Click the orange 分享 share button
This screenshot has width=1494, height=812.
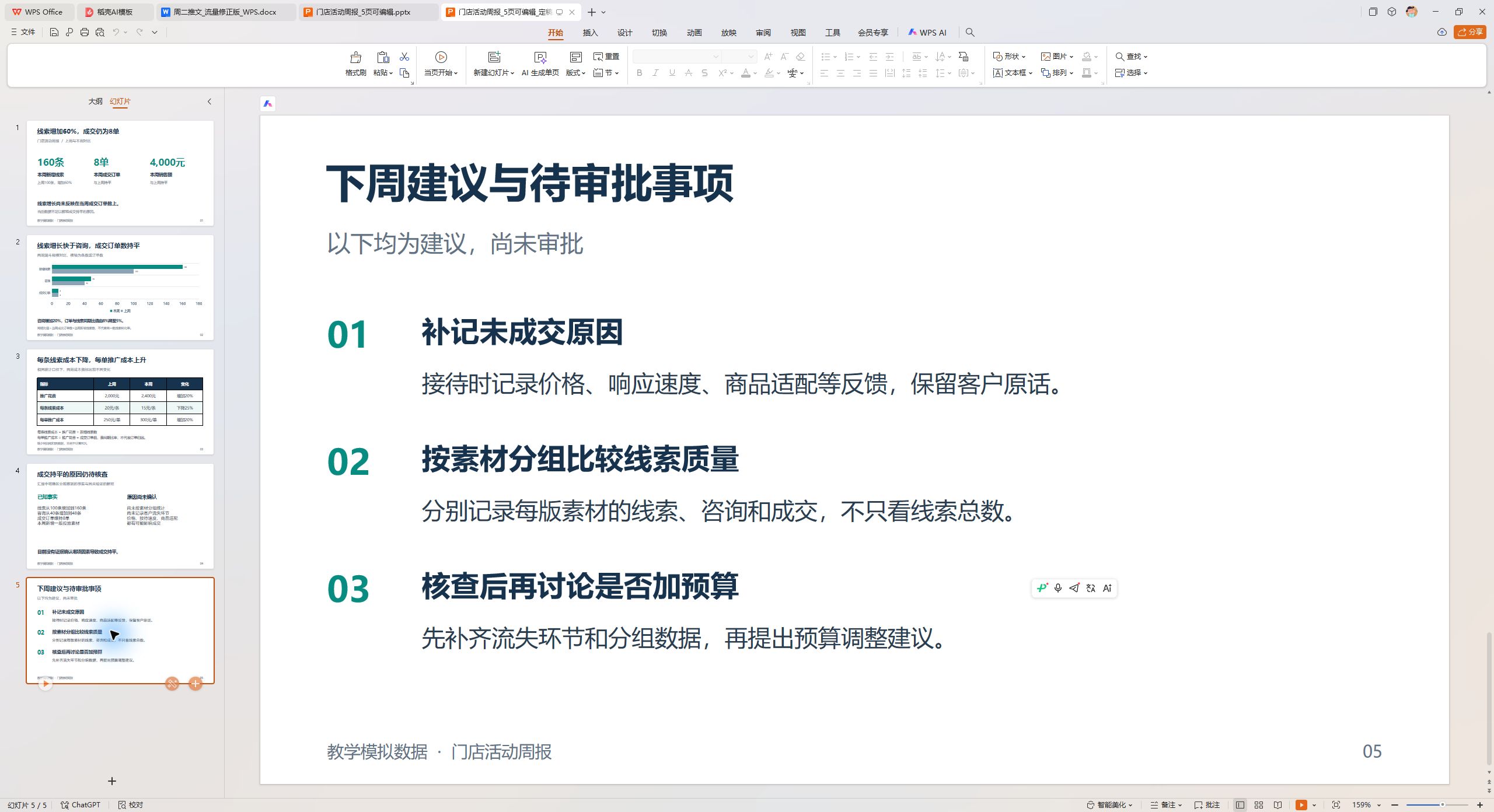1469,32
